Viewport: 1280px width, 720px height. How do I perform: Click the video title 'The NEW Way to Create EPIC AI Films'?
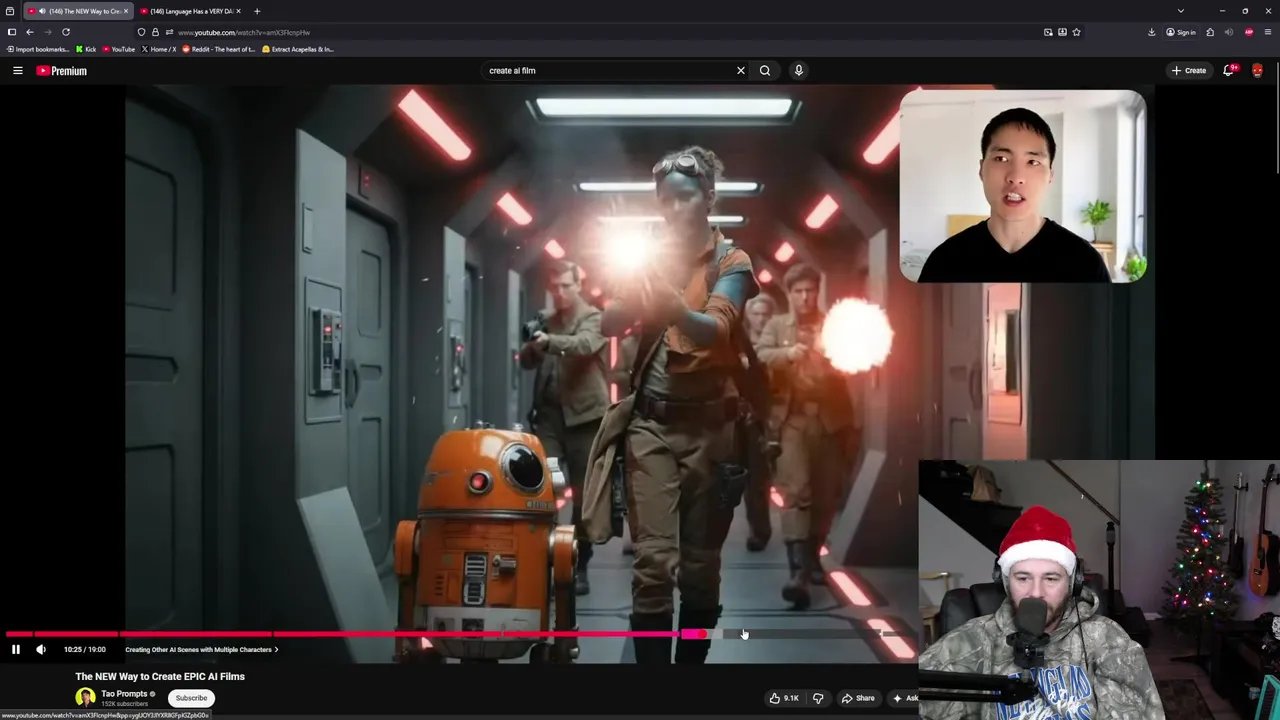(x=160, y=676)
